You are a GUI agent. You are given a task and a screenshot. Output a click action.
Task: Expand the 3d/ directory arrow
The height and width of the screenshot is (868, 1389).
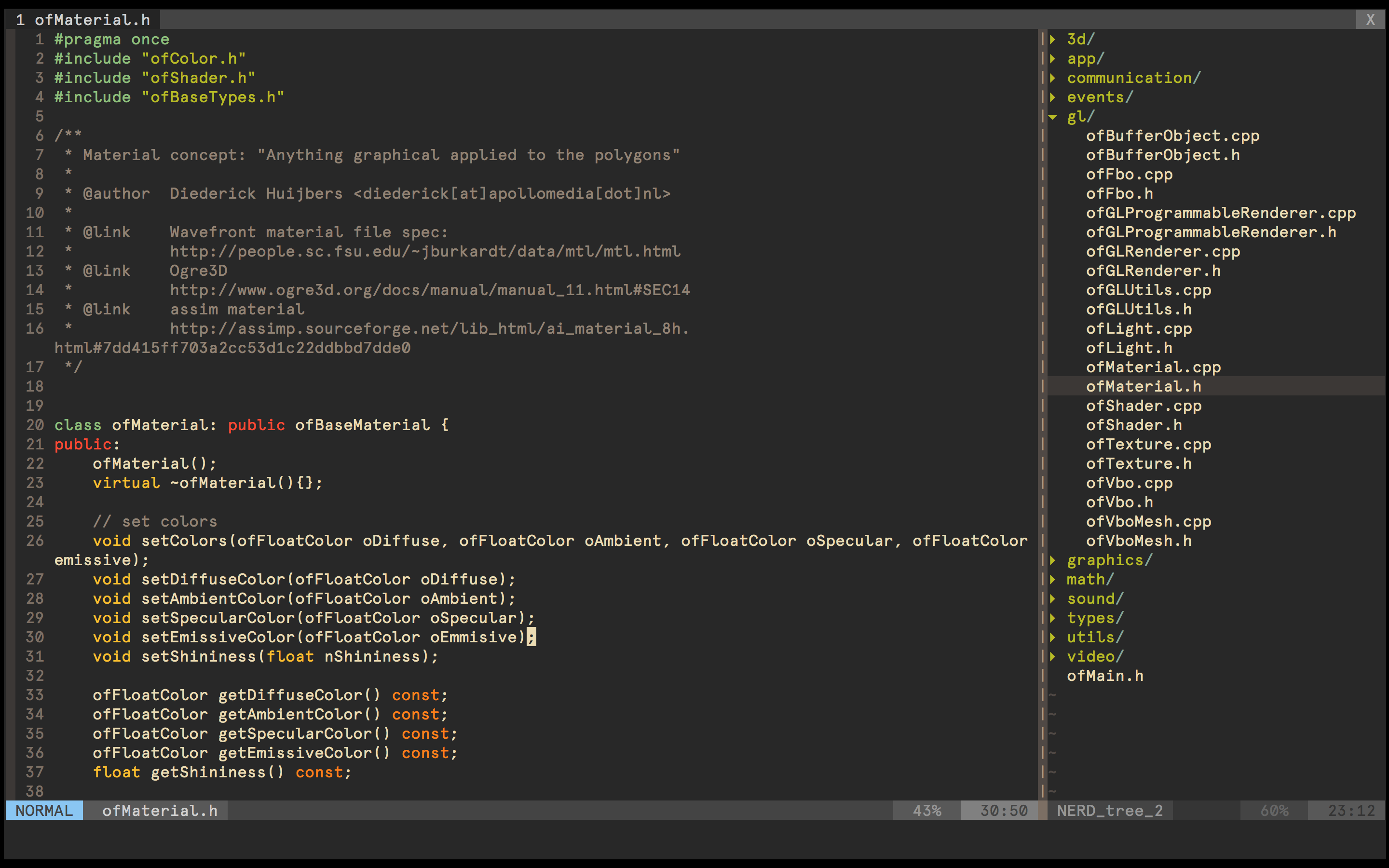pos(1054,39)
